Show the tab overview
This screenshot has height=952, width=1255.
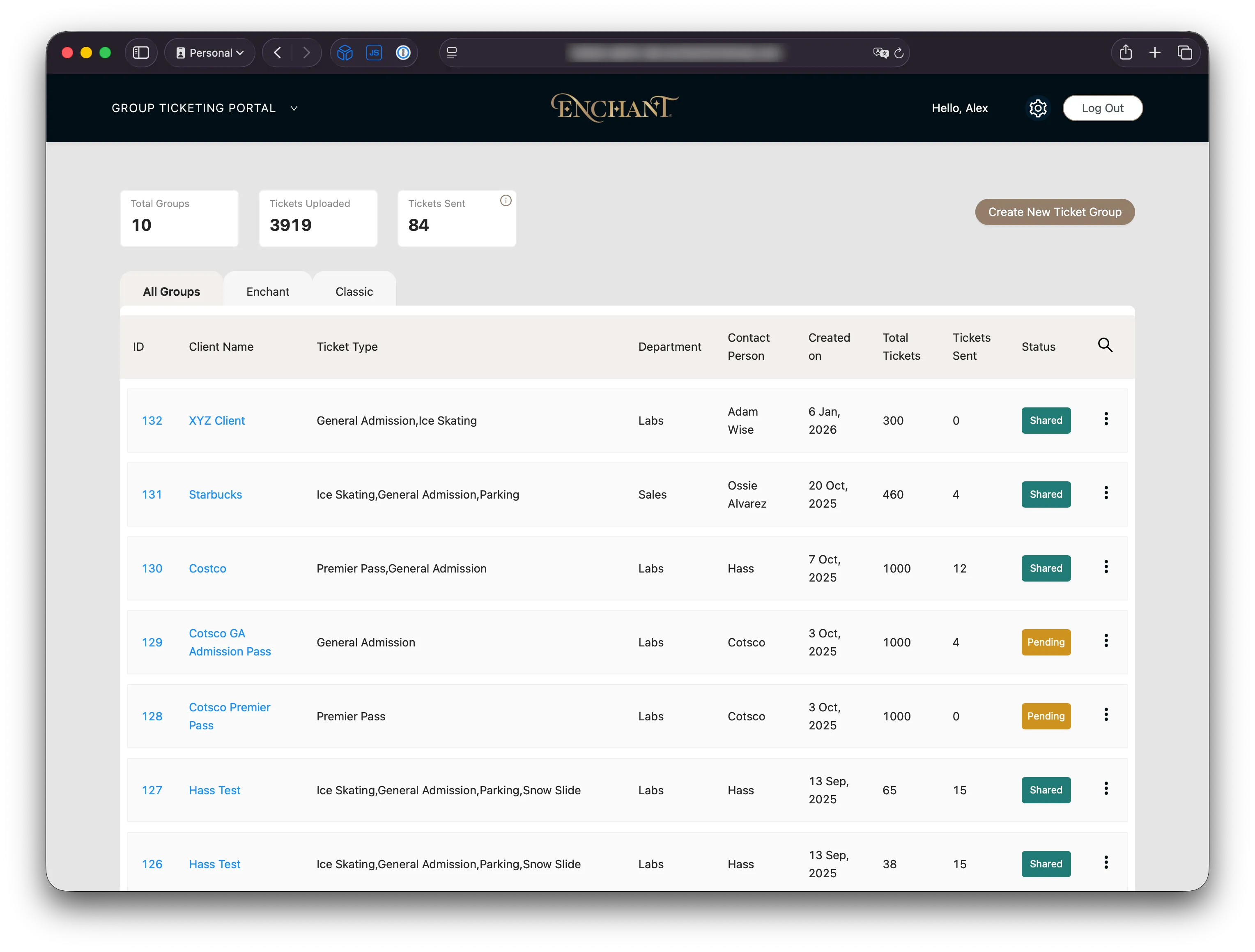[1185, 53]
